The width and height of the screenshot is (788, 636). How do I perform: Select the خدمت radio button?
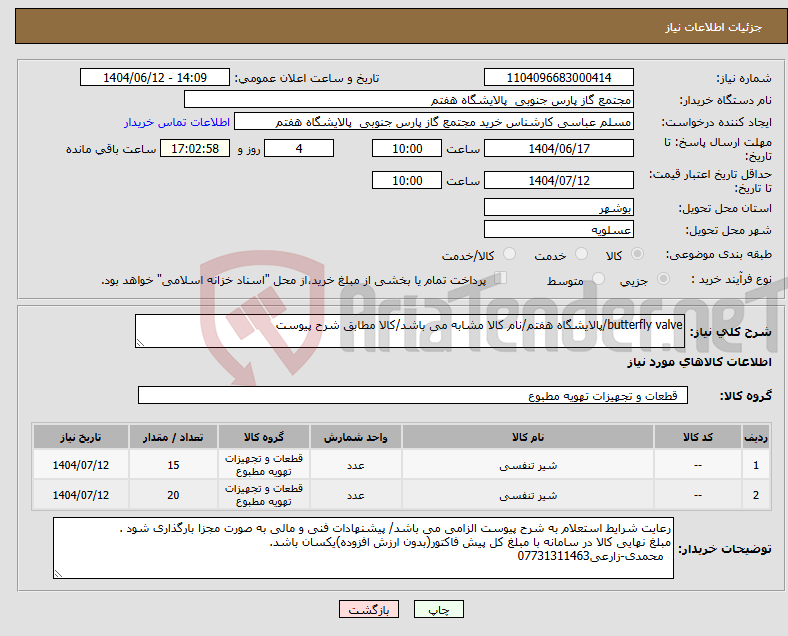tap(581, 254)
